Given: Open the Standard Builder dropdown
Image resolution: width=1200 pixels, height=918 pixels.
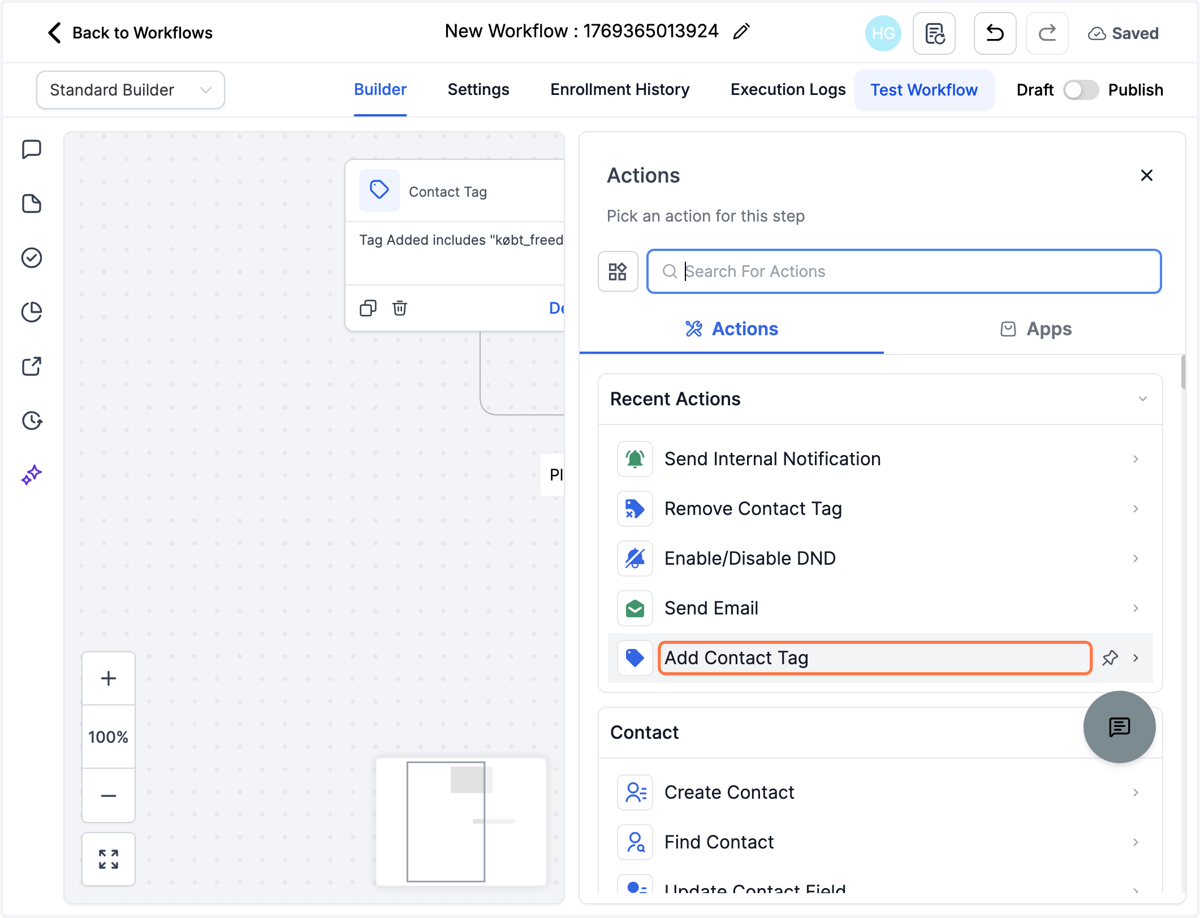Looking at the screenshot, I should click(x=130, y=90).
